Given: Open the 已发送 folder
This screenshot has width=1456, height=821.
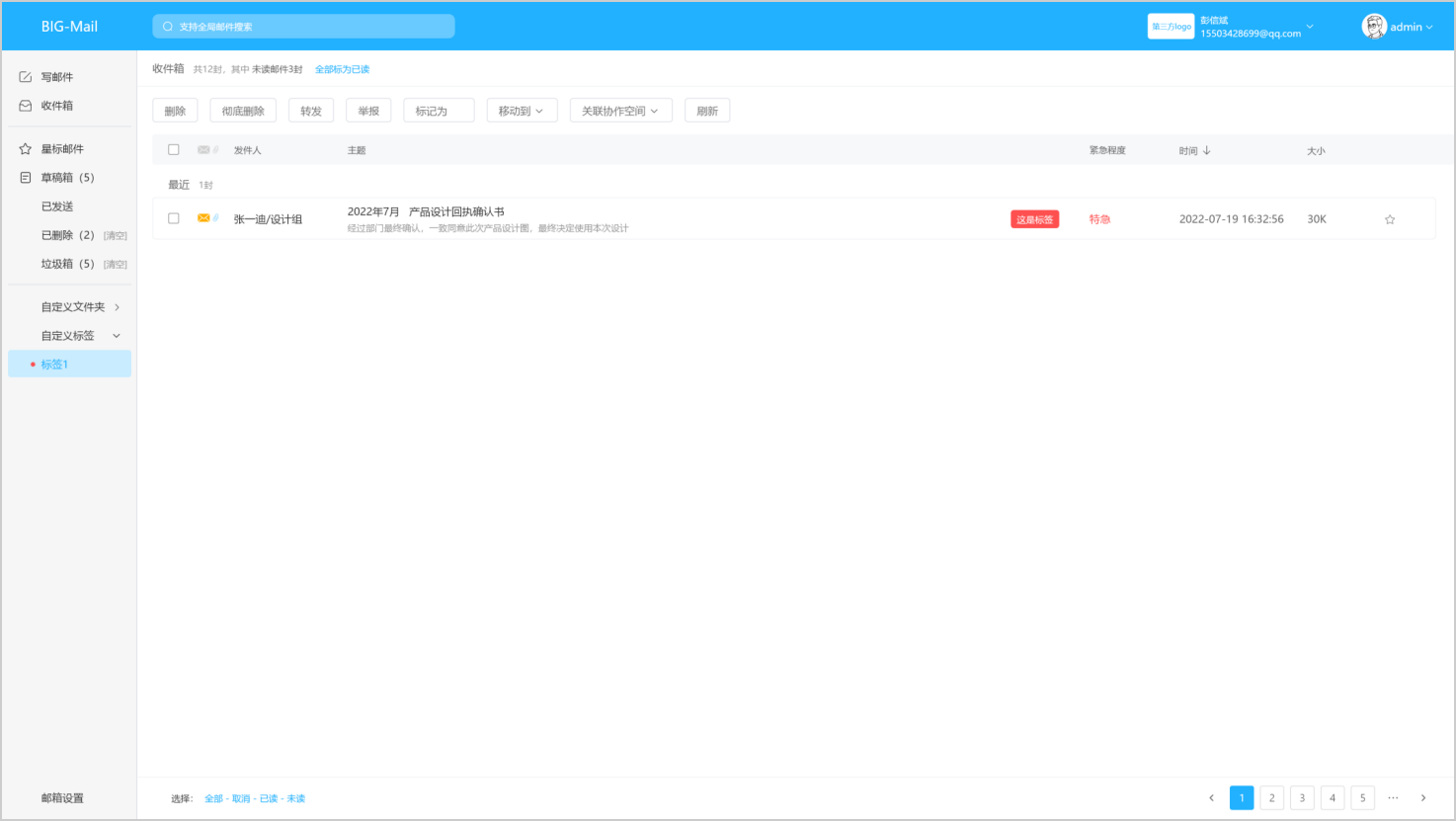Looking at the screenshot, I should click(57, 206).
